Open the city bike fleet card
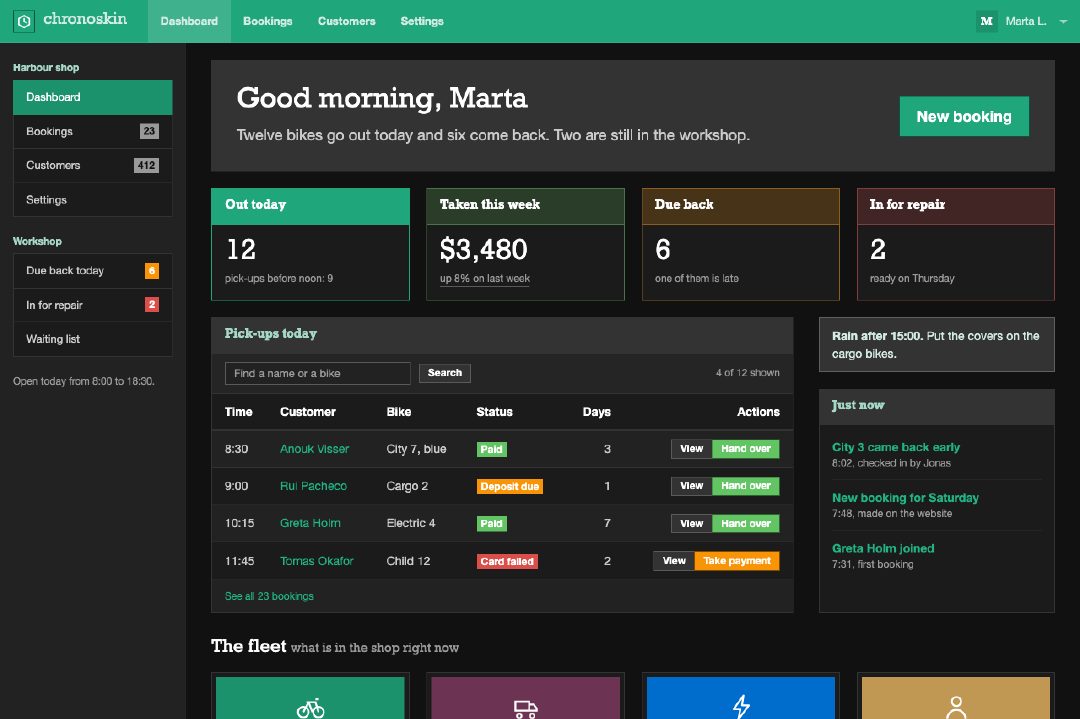This screenshot has height=719, width=1080. point(310,697)
